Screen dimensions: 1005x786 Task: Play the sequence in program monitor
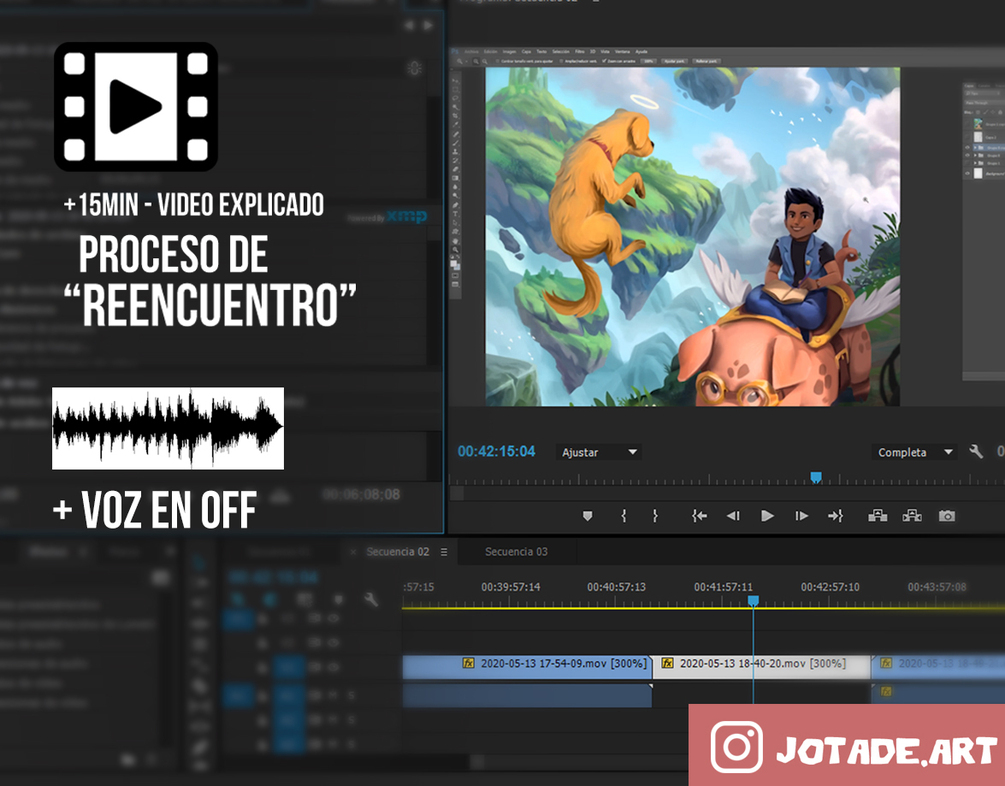pyautogui.click(x=767, y=516)
